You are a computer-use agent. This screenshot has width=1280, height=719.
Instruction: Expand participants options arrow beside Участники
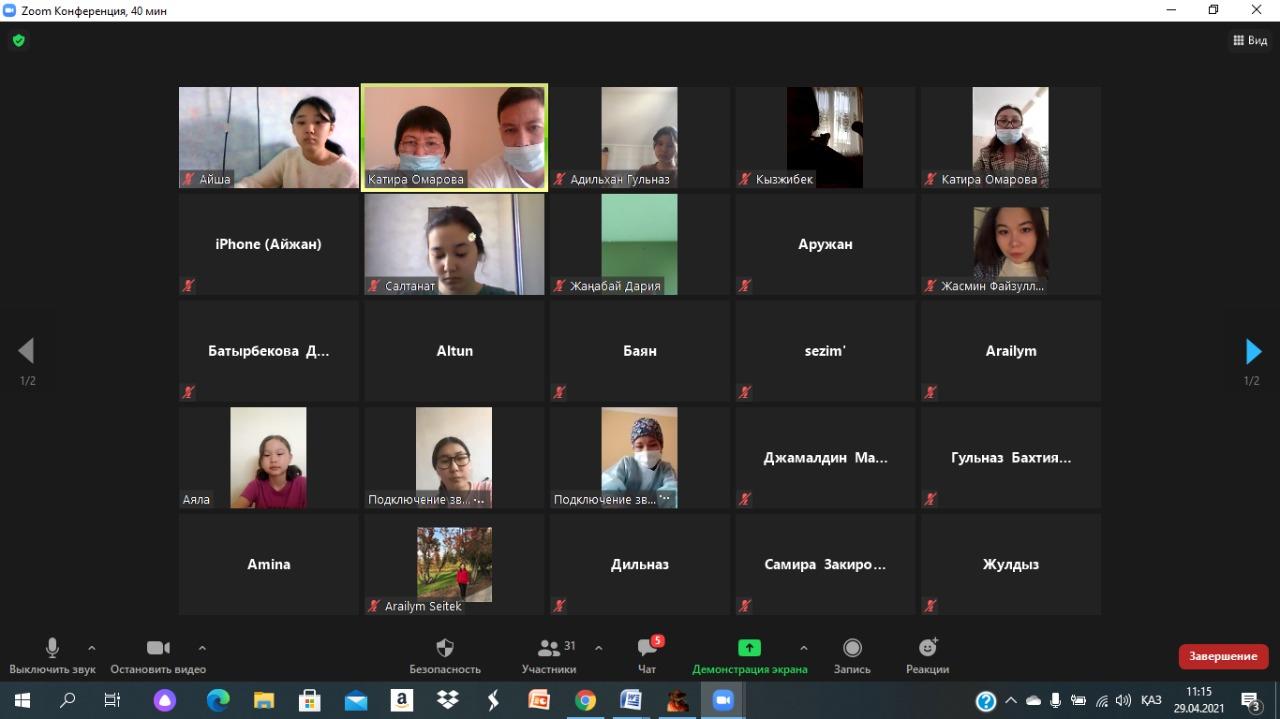599,648
